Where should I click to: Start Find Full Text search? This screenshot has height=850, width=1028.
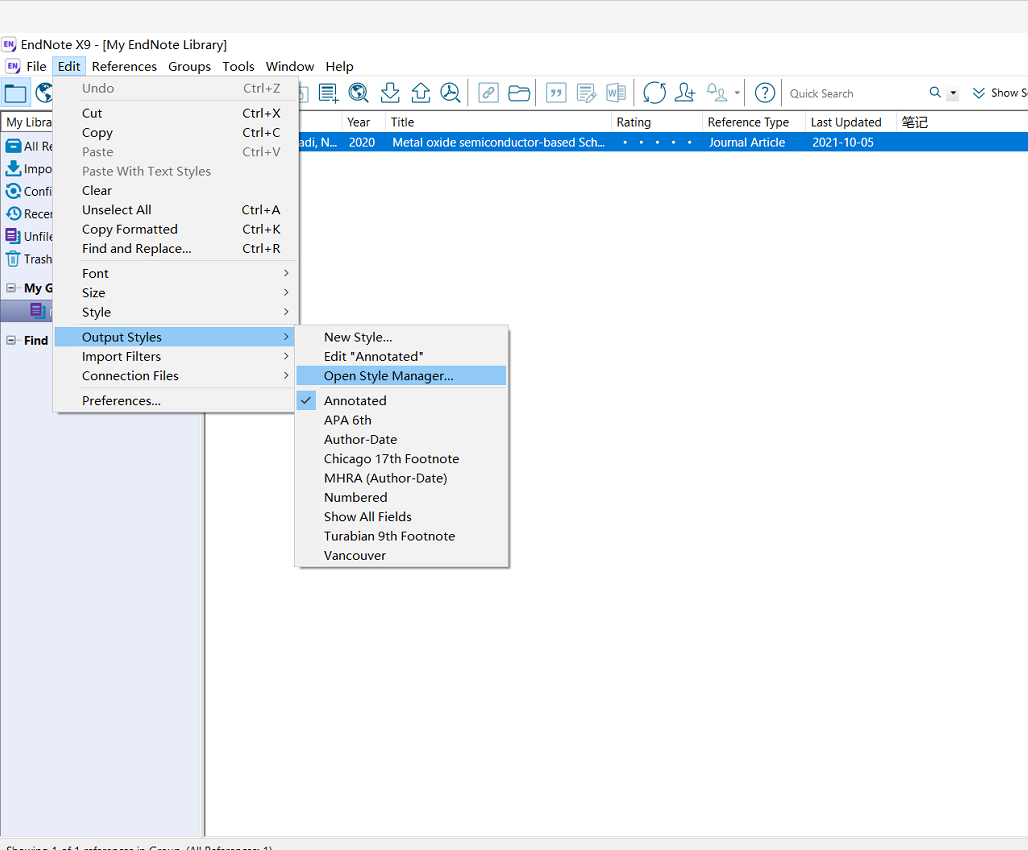[x=451, y=92]
